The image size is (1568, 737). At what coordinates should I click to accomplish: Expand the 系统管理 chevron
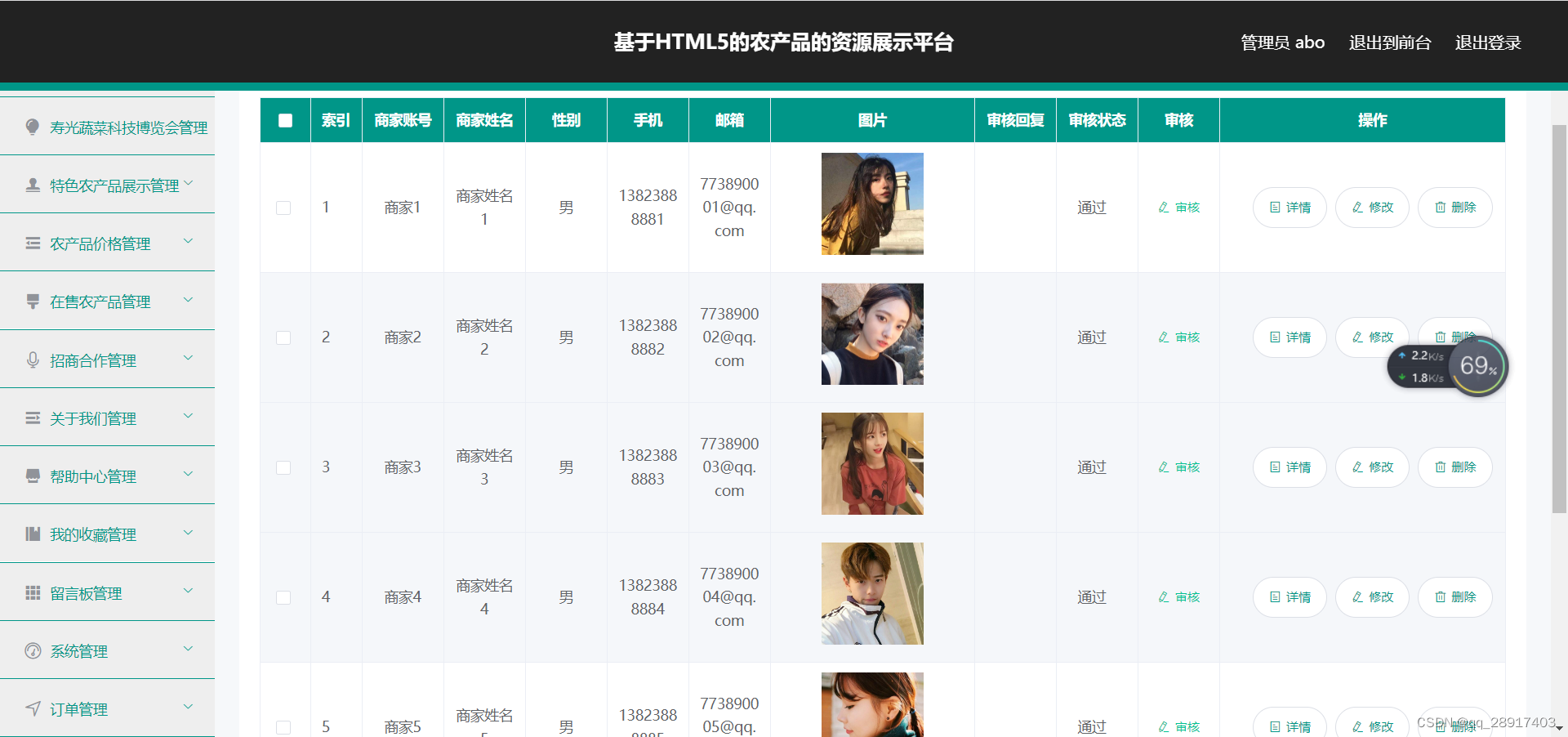coord(189,649)
